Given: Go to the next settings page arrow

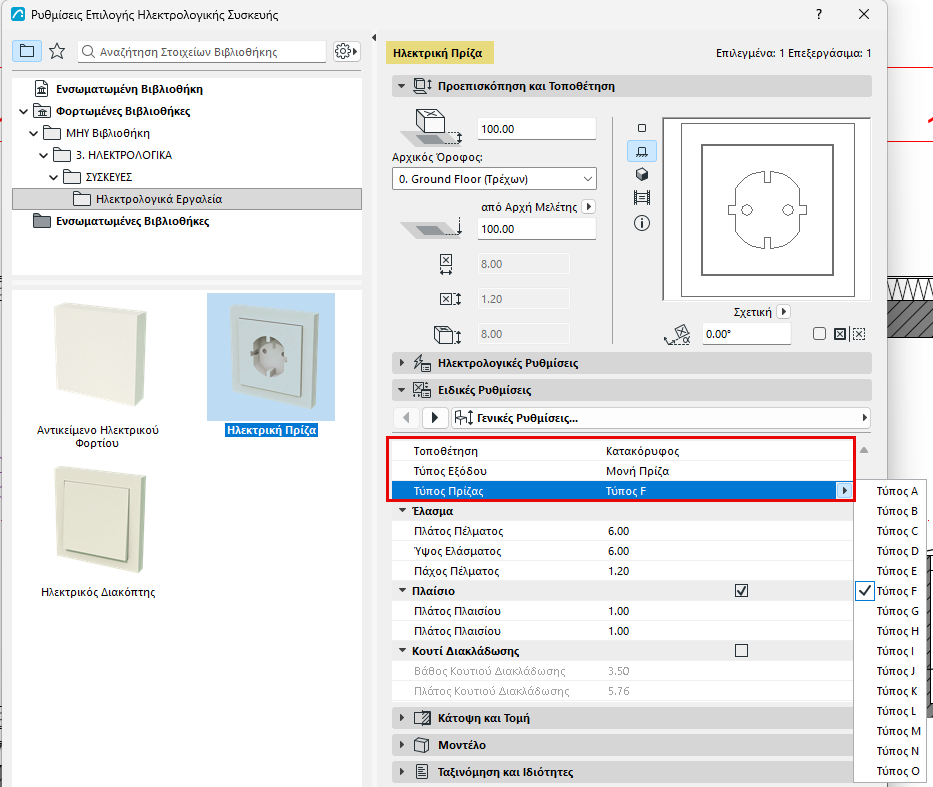Looking at the screenshot, I should point(435,418).
